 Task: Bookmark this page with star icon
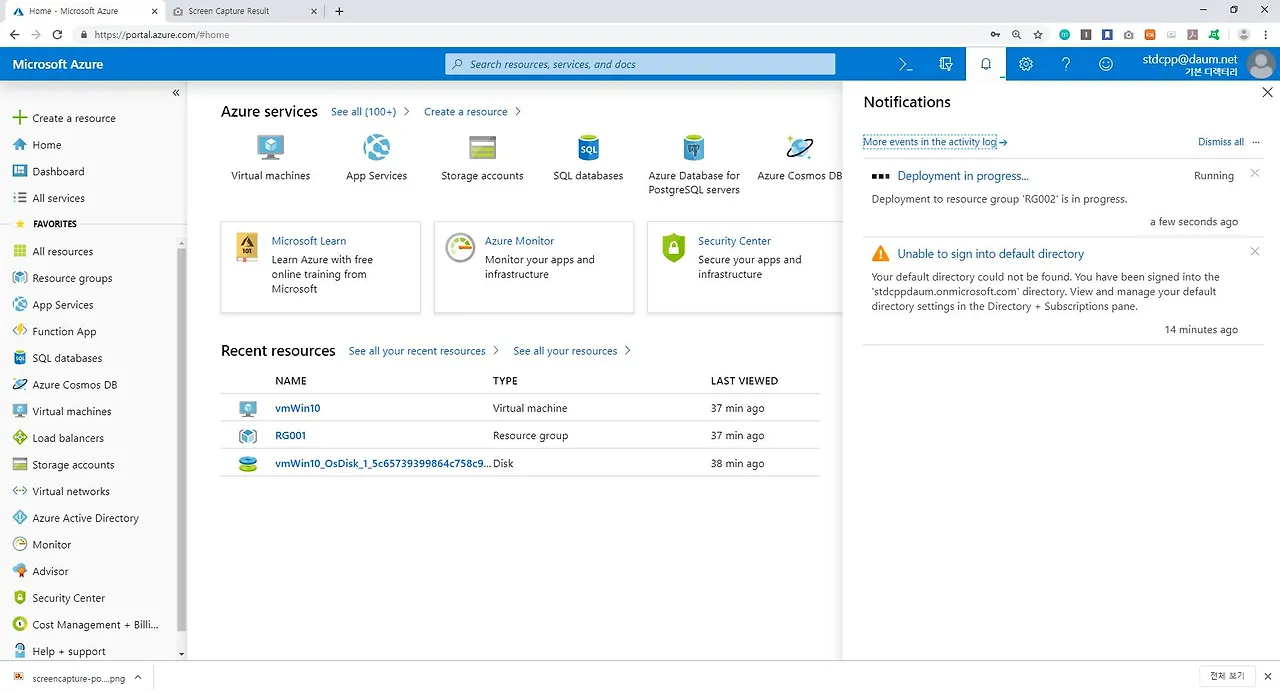point(1038,34)
